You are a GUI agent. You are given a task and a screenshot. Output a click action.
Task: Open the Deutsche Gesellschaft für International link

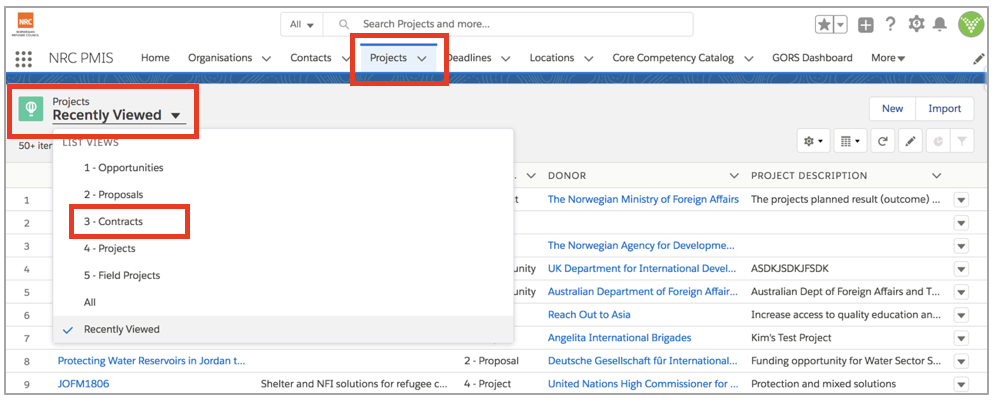point(642,360)
